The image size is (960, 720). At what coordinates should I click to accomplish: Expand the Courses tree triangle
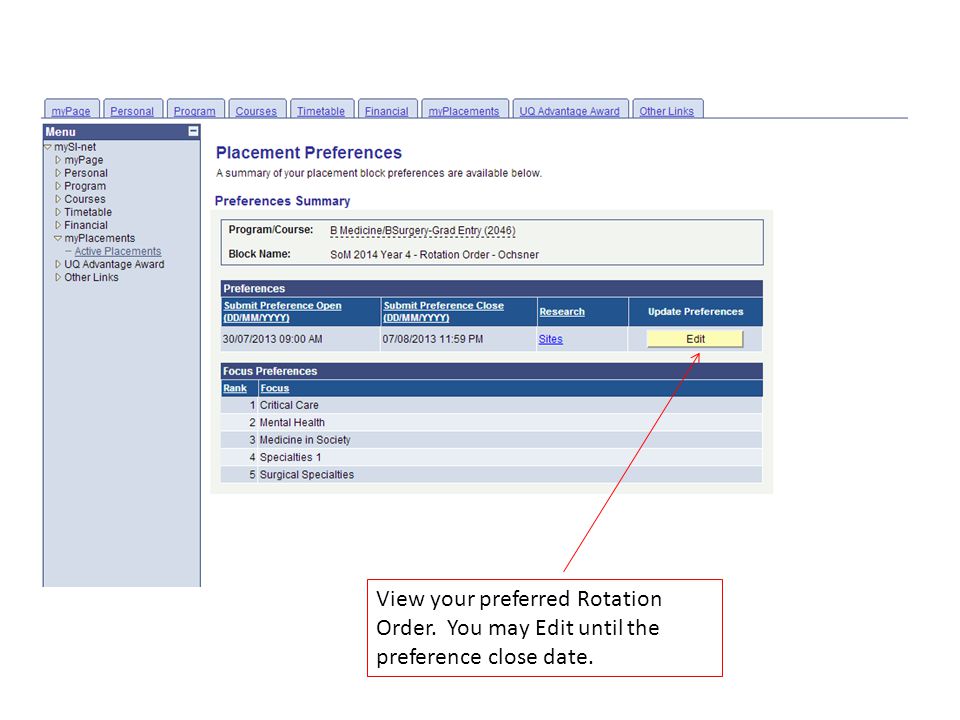click(58, 199)
